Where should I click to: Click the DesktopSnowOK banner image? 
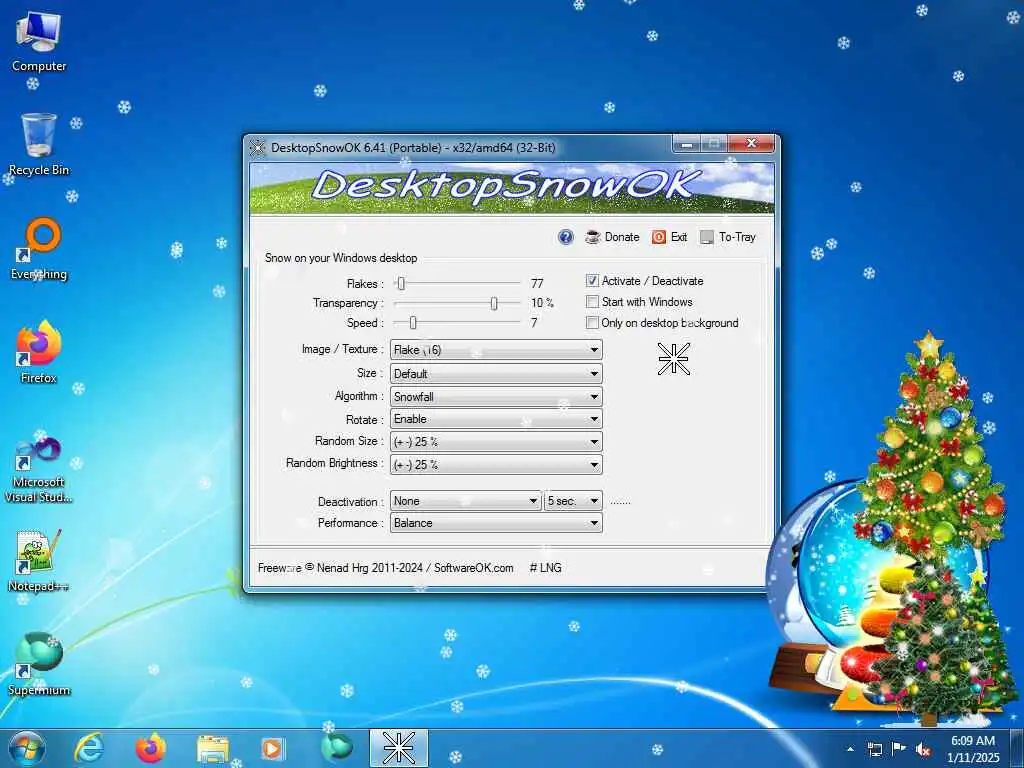[x=512, y=188]
